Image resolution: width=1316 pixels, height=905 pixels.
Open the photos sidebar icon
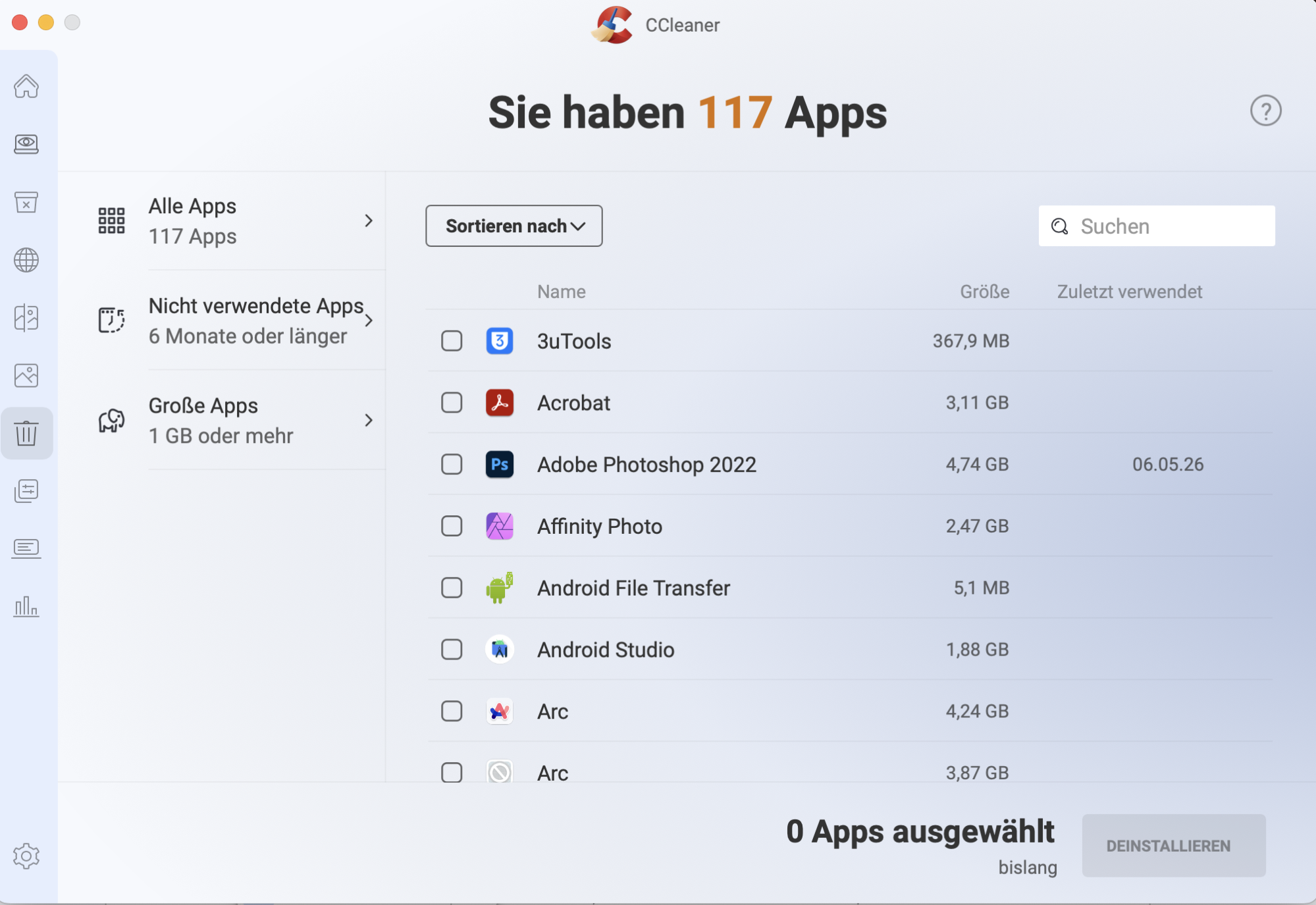click(26, 375)
